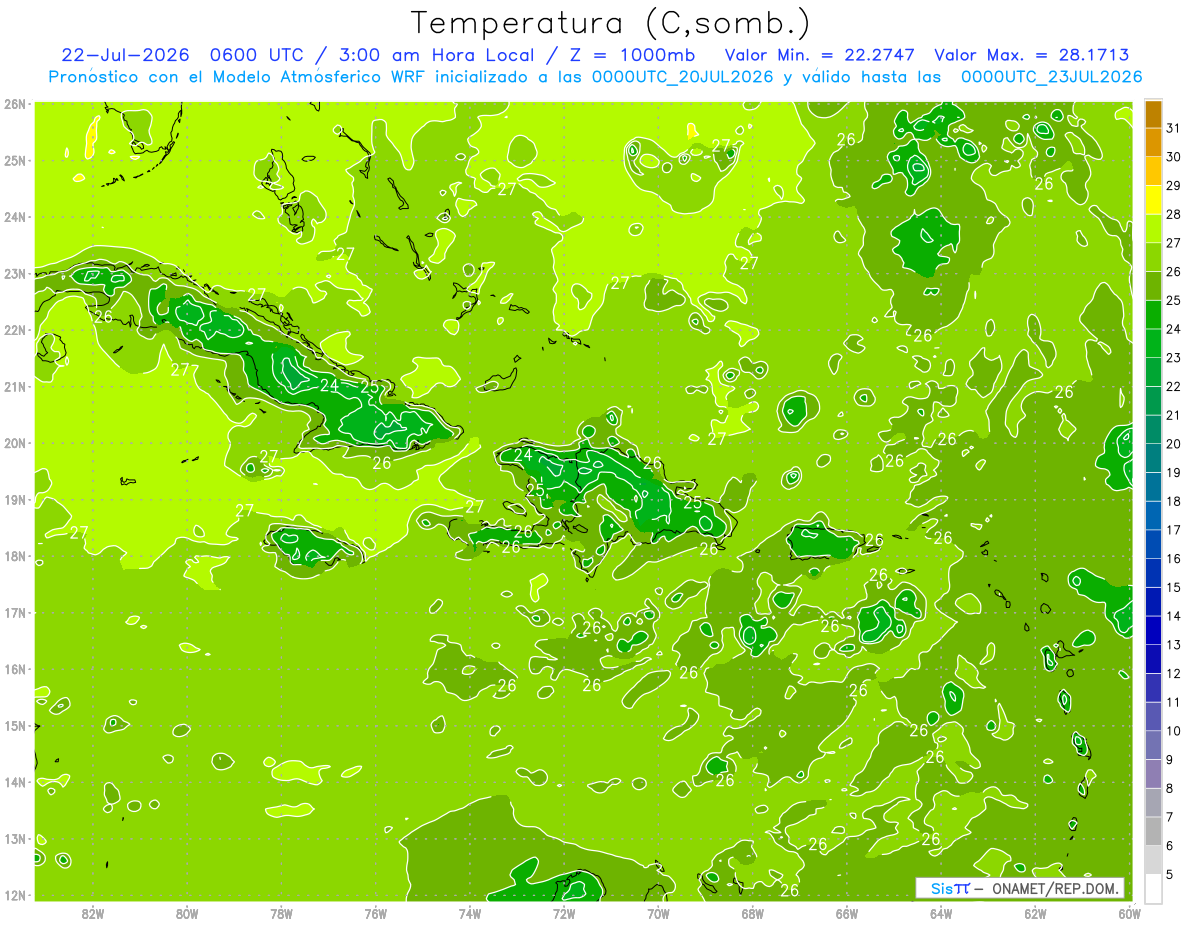
Task: Click the 72W longitude axis label
Action: tap(564, 913)
